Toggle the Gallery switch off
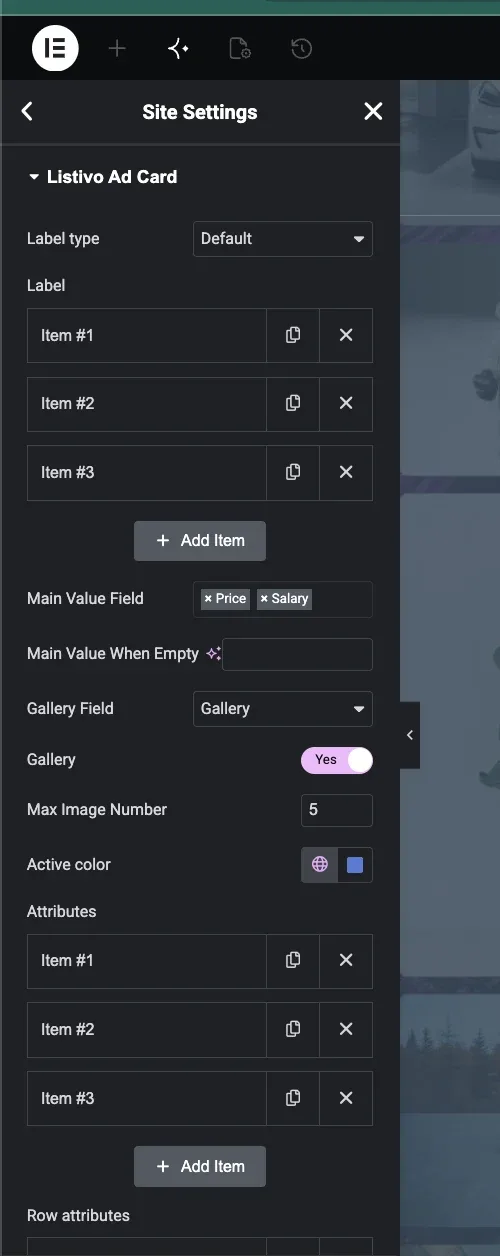This screenshot has width=500, height=1256. coord(337,760)
